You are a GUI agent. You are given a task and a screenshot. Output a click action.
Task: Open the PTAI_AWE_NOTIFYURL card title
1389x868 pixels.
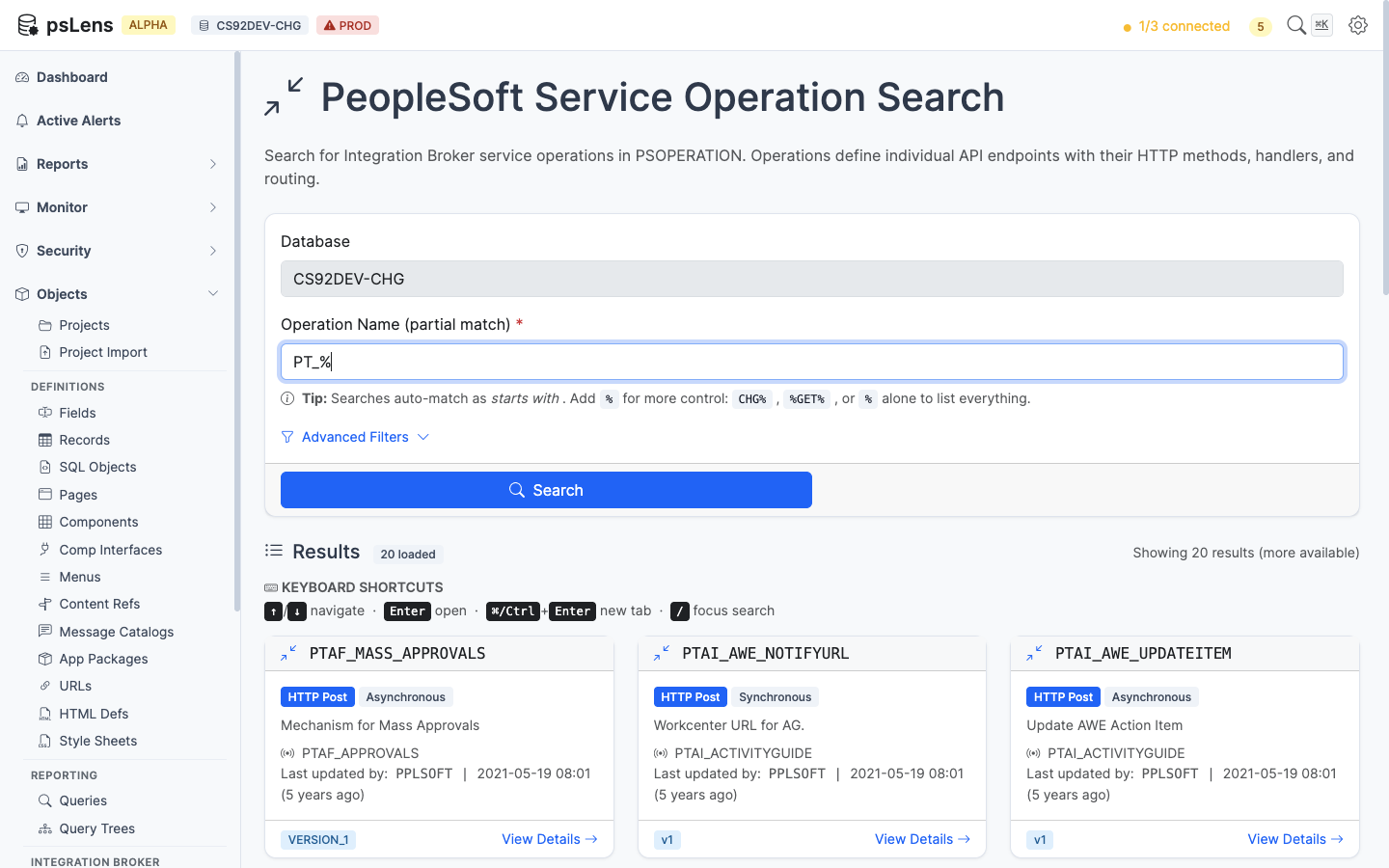point(766,653)
